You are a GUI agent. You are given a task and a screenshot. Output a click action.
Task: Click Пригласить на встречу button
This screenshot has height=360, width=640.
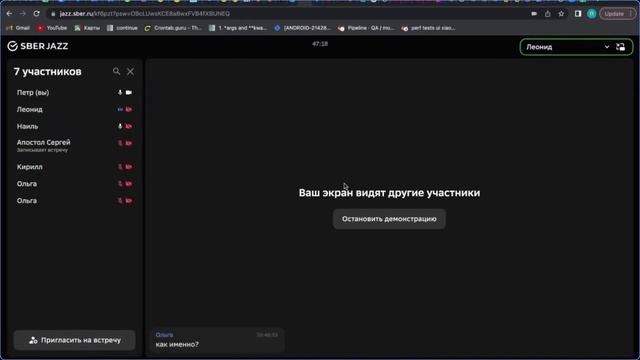point(75,340)
